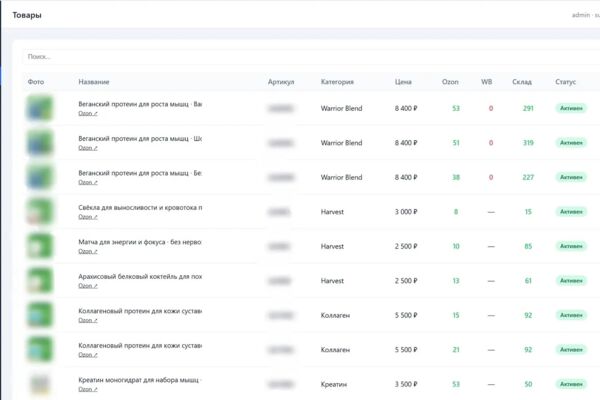
Task: Click Активен status badge for Креатин row
Action: 571,384
